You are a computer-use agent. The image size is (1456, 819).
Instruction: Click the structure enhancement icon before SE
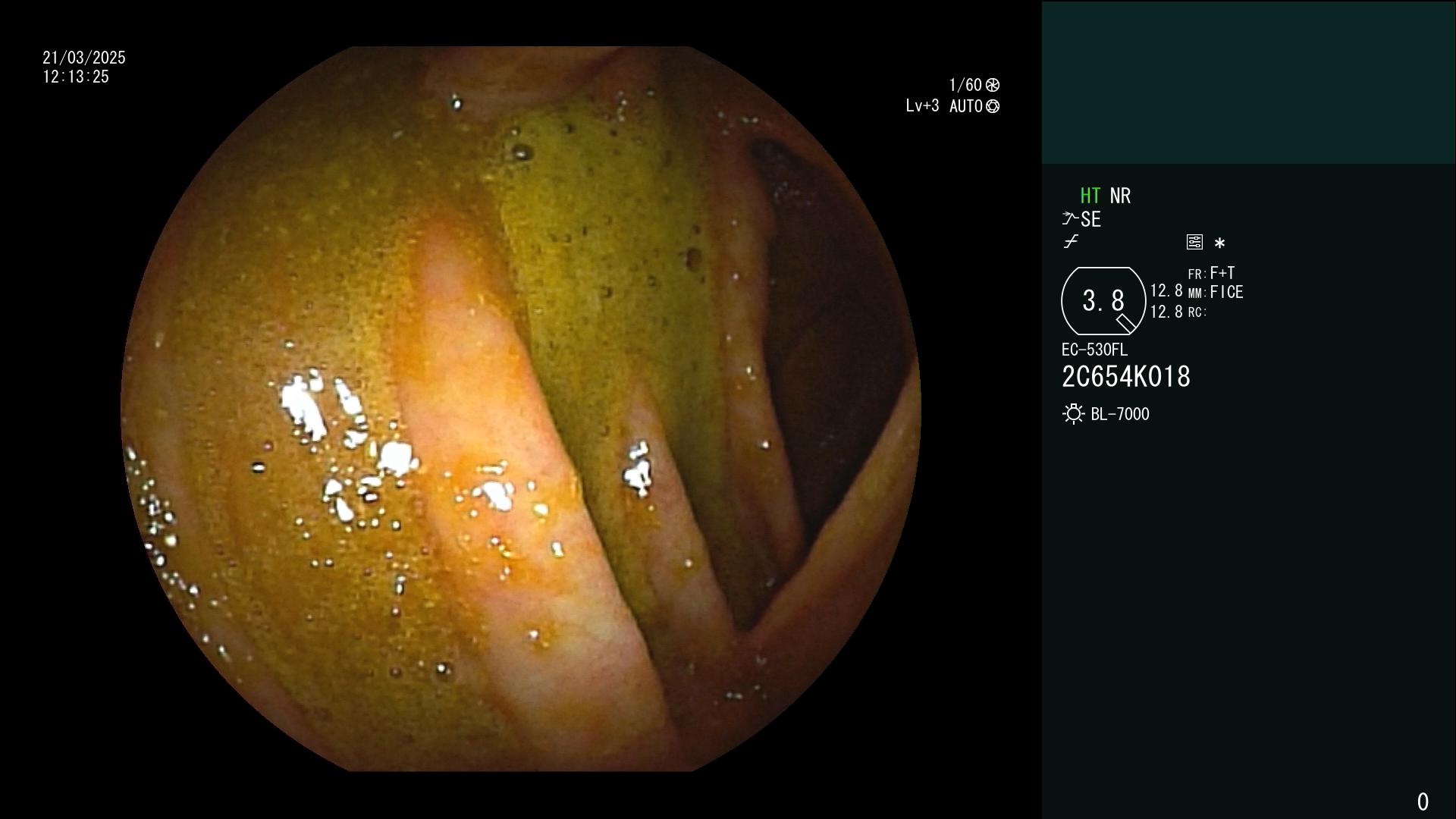(1070, 219)
